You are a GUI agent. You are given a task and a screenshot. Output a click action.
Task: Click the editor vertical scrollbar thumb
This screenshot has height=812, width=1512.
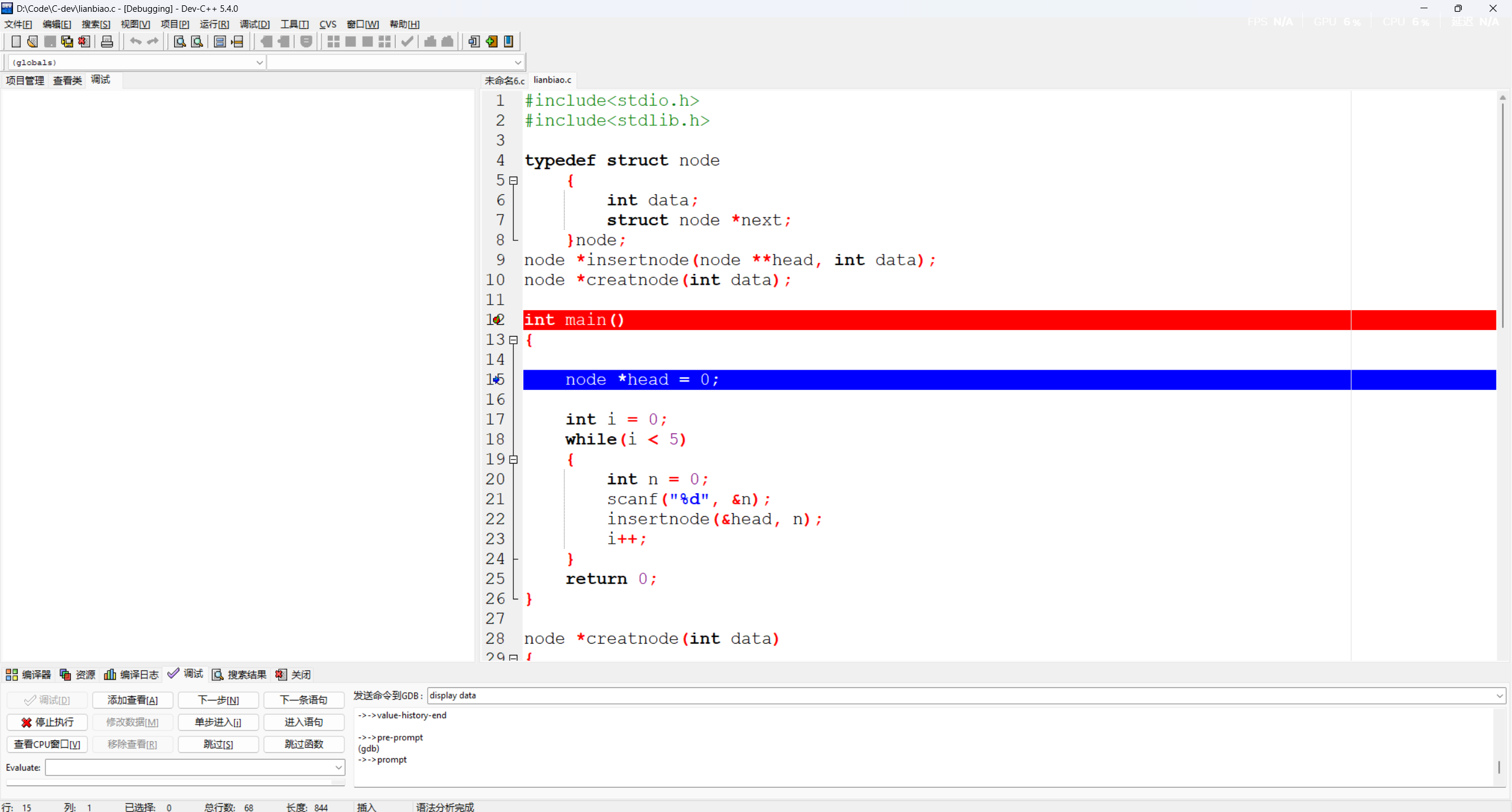(x=1503, y=216)
